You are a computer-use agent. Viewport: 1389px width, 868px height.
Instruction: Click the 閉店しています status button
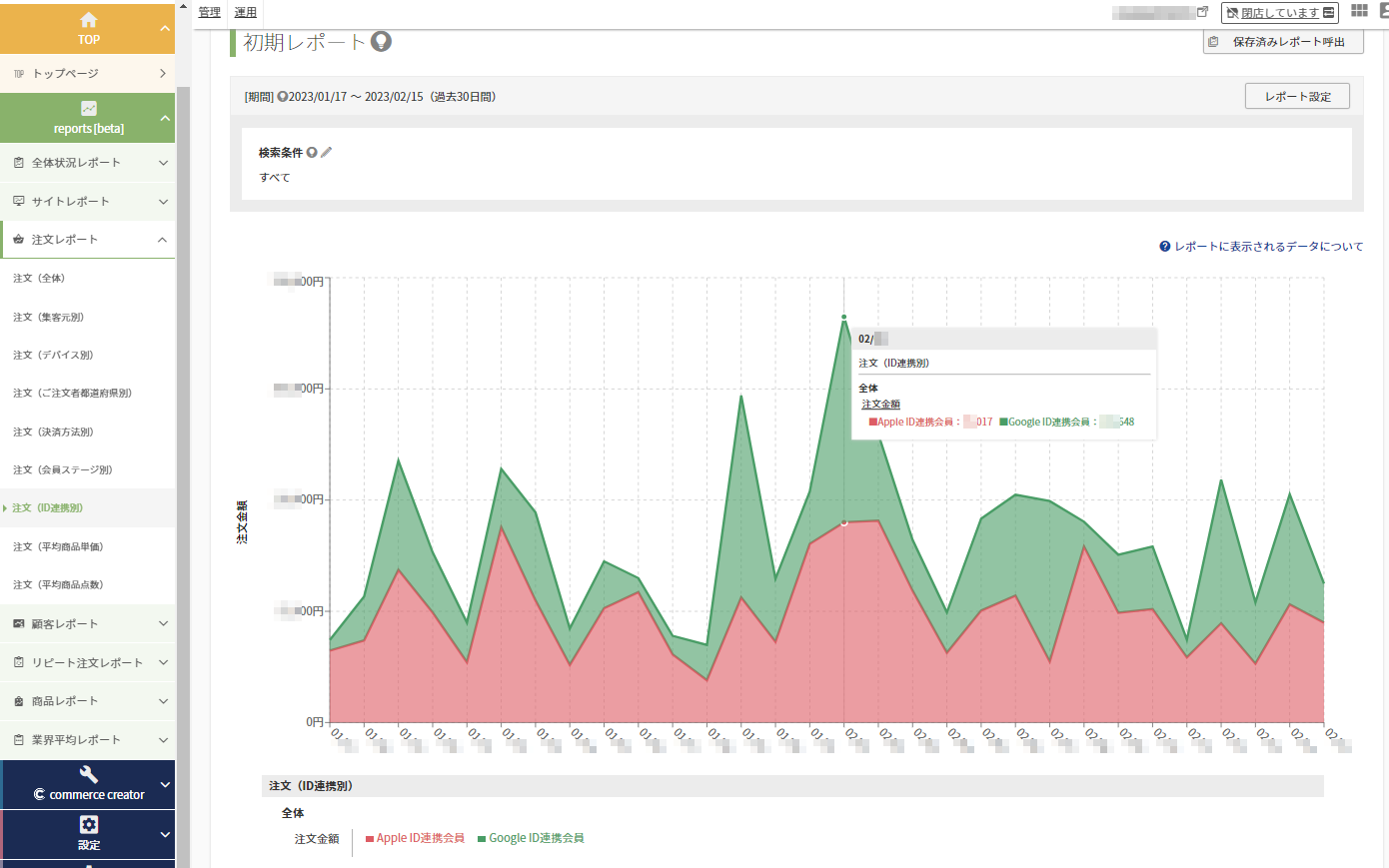(1279, 12)
